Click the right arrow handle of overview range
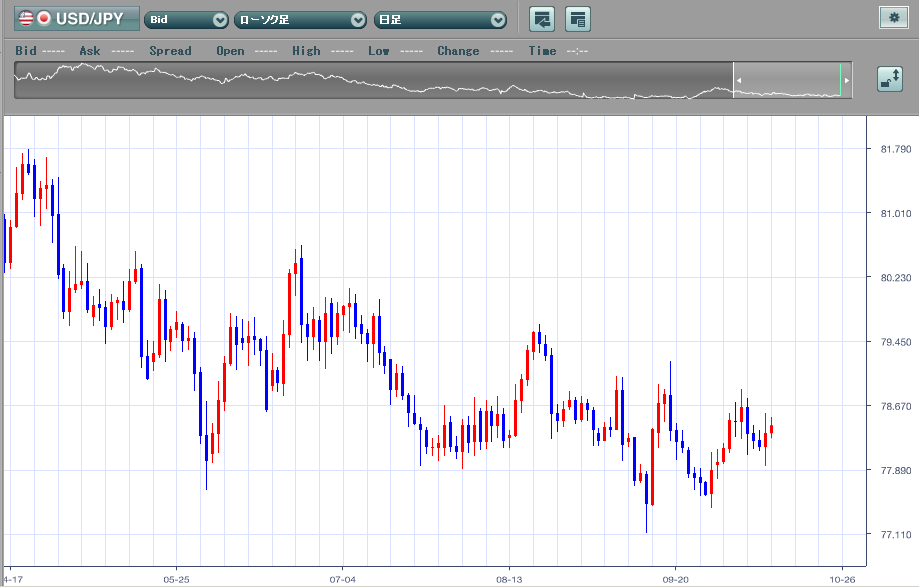Viewport: 919px width, 587px height. tap(846, 80)
